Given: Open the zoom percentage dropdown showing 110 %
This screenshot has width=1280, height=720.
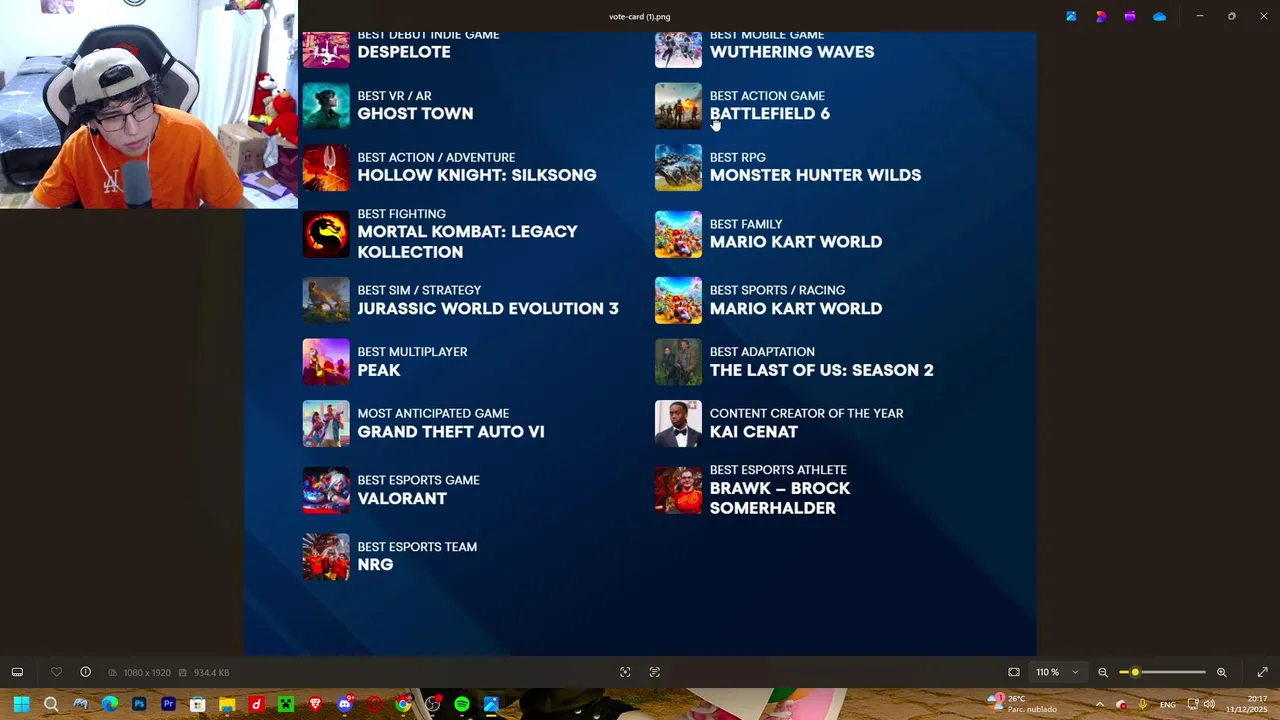Looking at the screenshot, I should point(1057,672).
